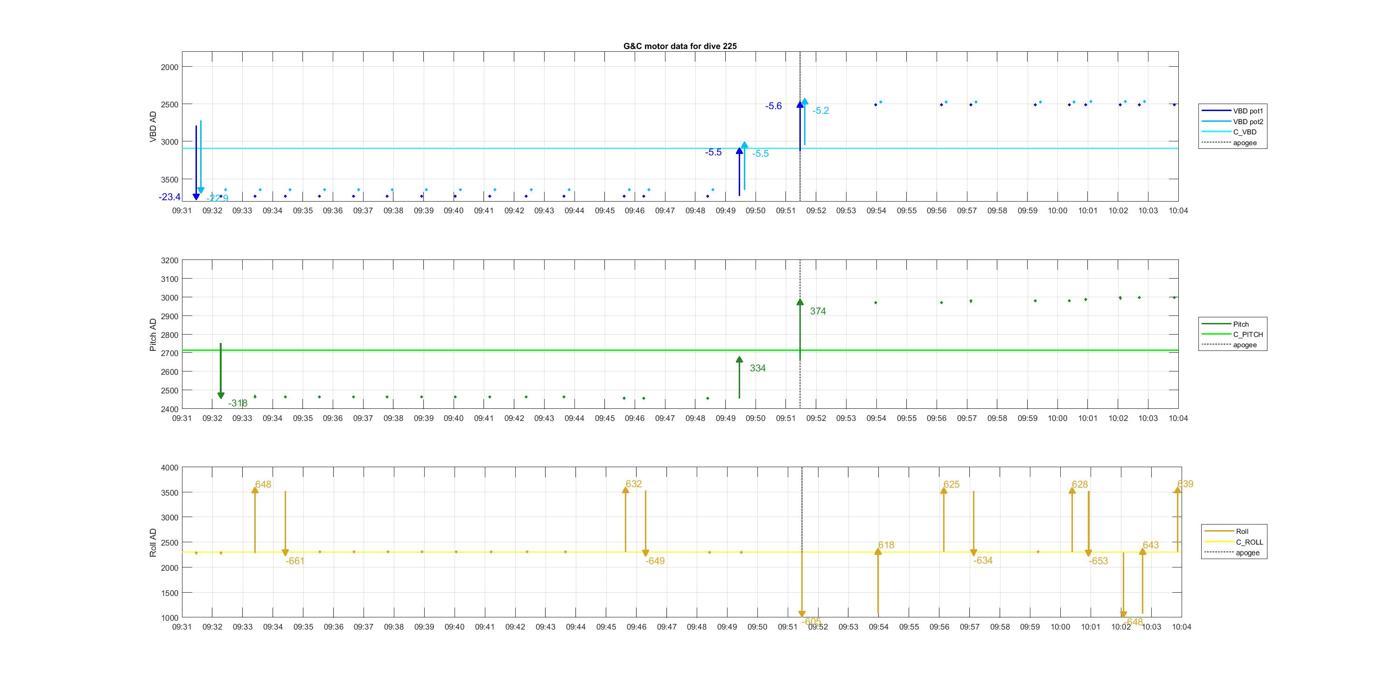1400x693 pixels.
Task: Click the '628' roll value label
Action: pyautogui.click(x=1080, y=485)
